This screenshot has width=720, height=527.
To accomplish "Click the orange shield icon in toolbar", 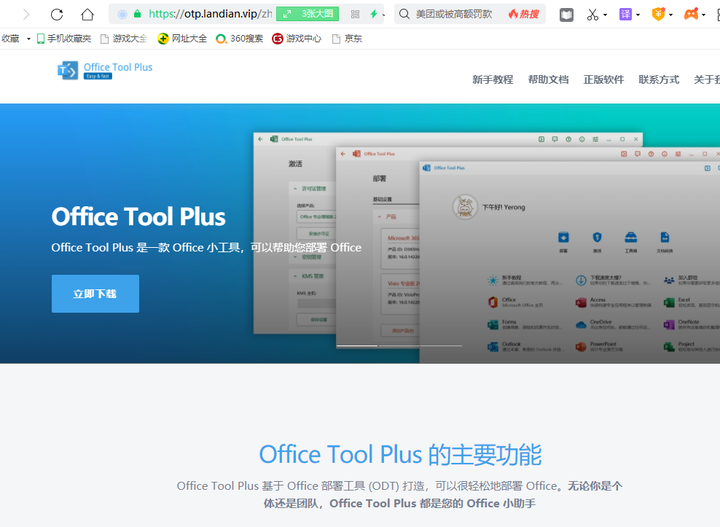I will click(x=658, y=14).
